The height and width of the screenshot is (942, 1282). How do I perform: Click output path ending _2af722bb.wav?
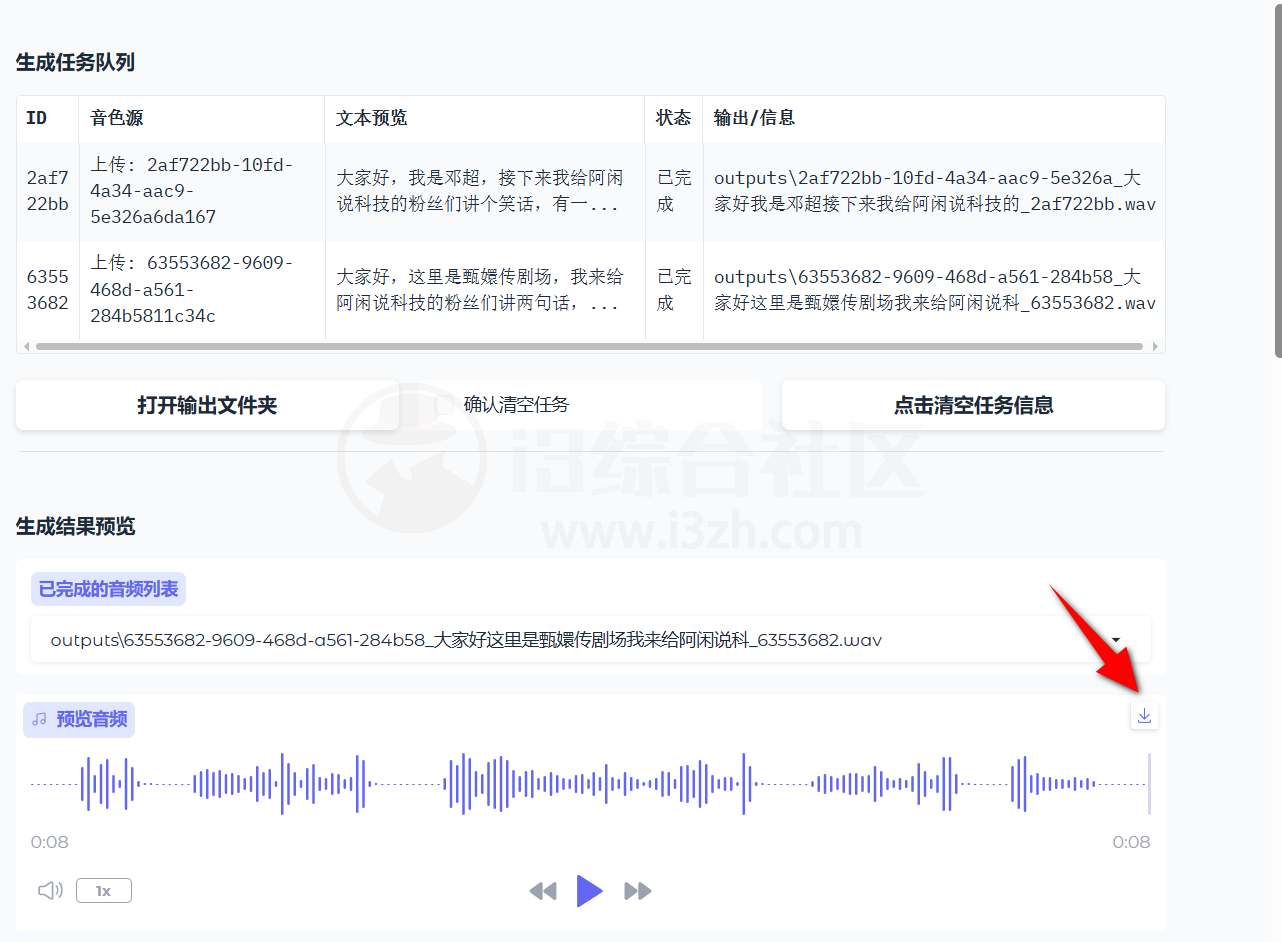[x=934, y=191]
